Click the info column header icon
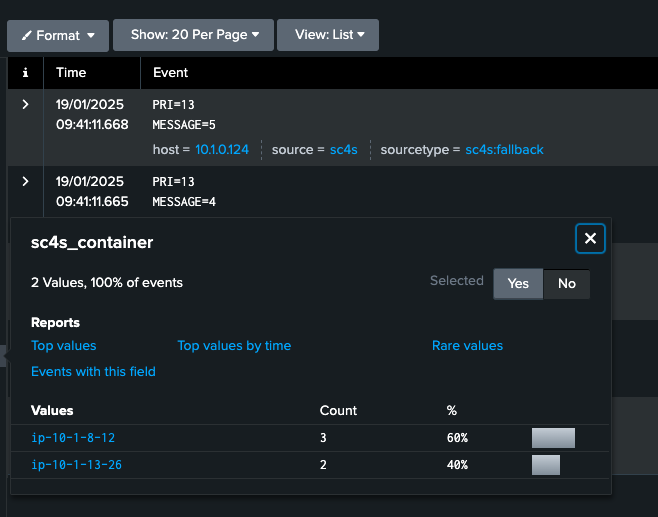The height and width of the screenshot is (517, 658). 25,73
